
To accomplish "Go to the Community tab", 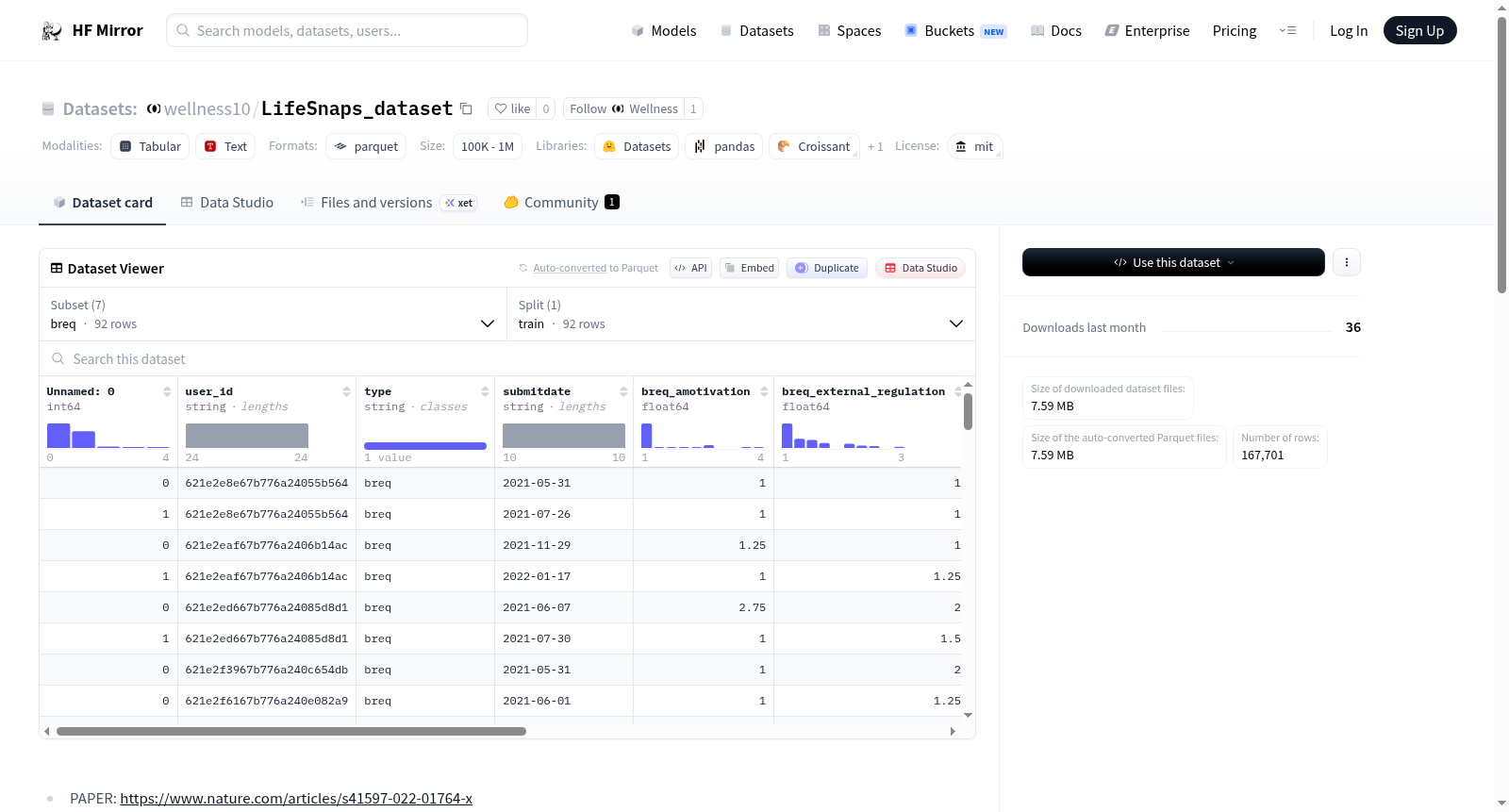I will pyautogui.click(x=561, y=203).
